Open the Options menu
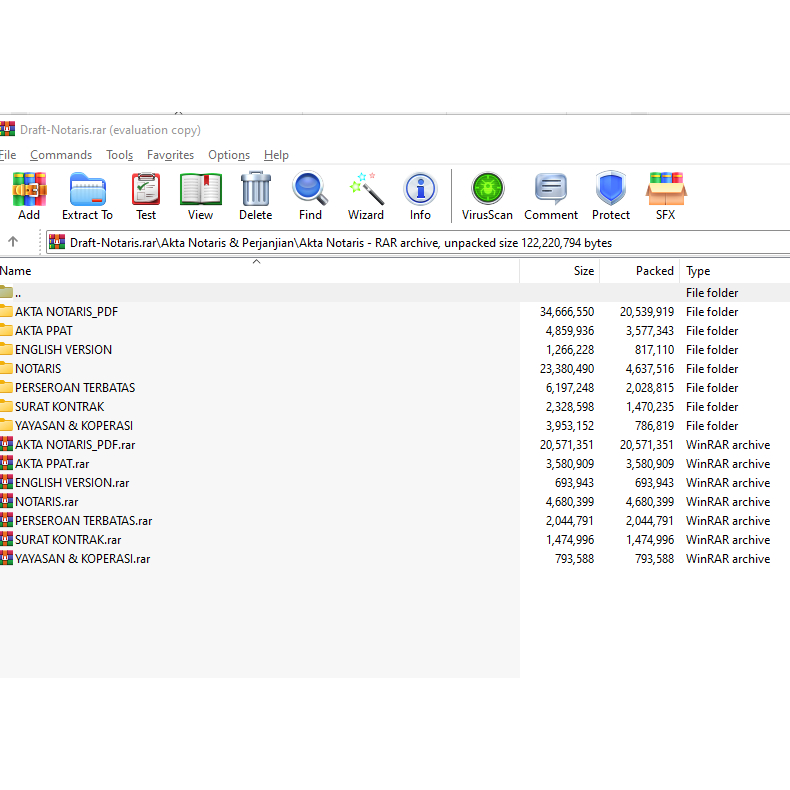This screenshot has width=790, height=790. coord(229,155)
